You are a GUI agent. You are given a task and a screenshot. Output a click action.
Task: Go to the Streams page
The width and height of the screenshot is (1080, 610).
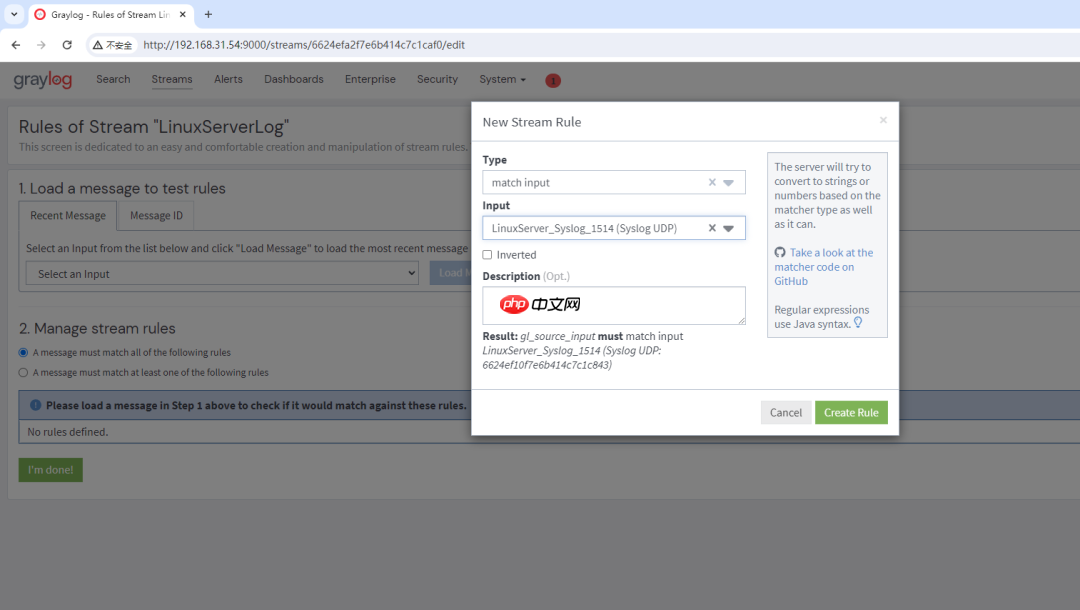[x=172, y=79]
